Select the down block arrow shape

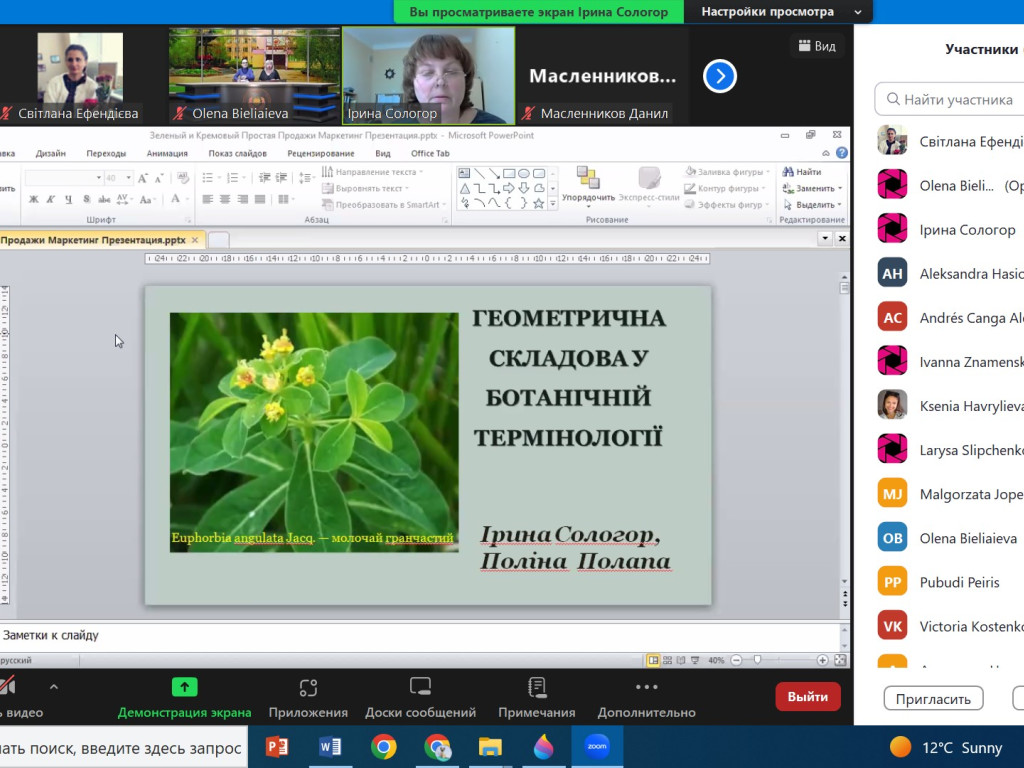pyautogui.click(x=524, y=188)
